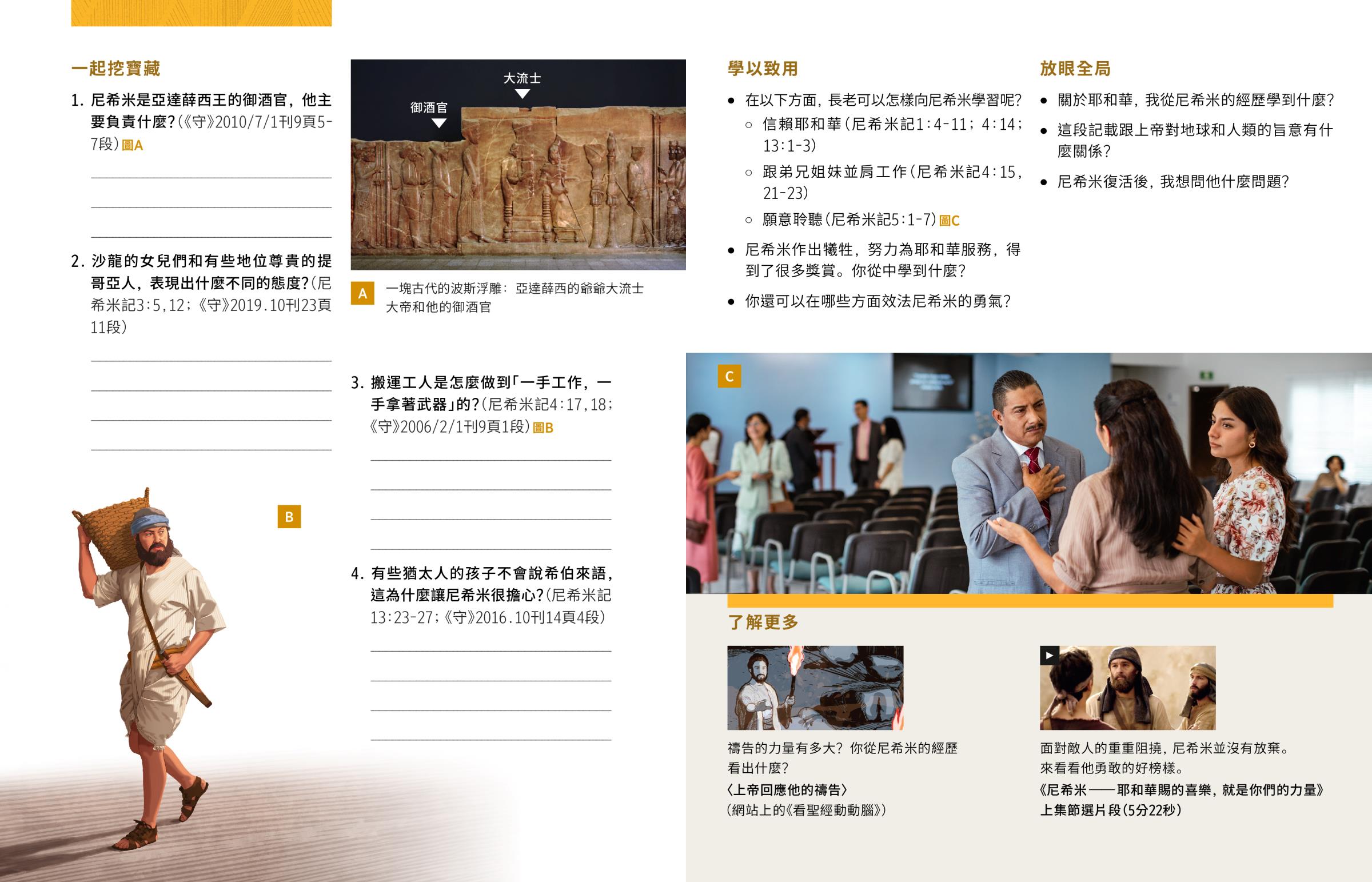Click the orange A label badge
The image size is (1372, 882).
362,293
